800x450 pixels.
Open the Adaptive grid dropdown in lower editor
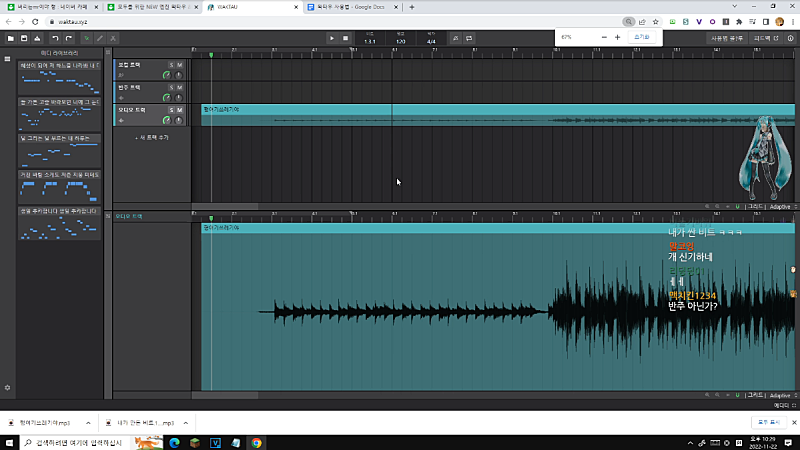click(x=777, y=396)
